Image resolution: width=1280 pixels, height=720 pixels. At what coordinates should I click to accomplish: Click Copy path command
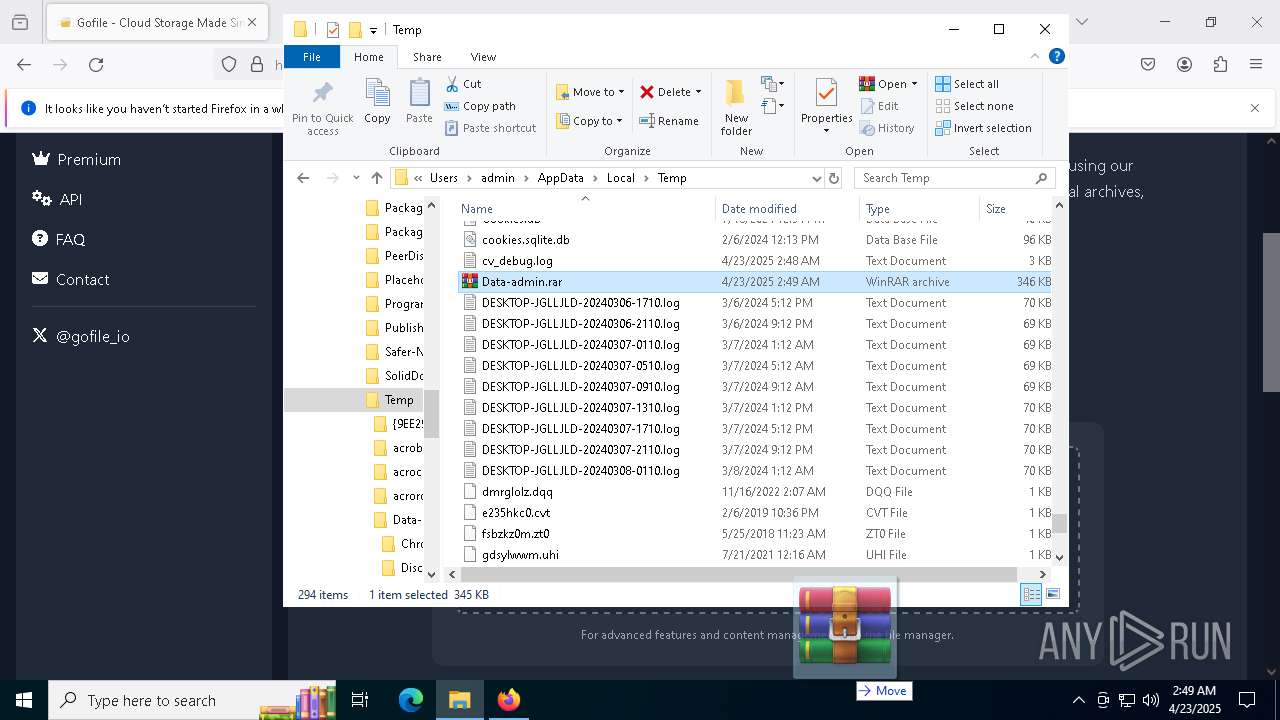point(480,106)
